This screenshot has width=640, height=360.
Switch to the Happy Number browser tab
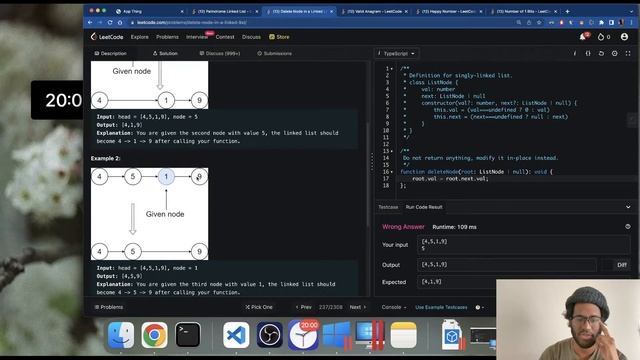tap(449, 11)
